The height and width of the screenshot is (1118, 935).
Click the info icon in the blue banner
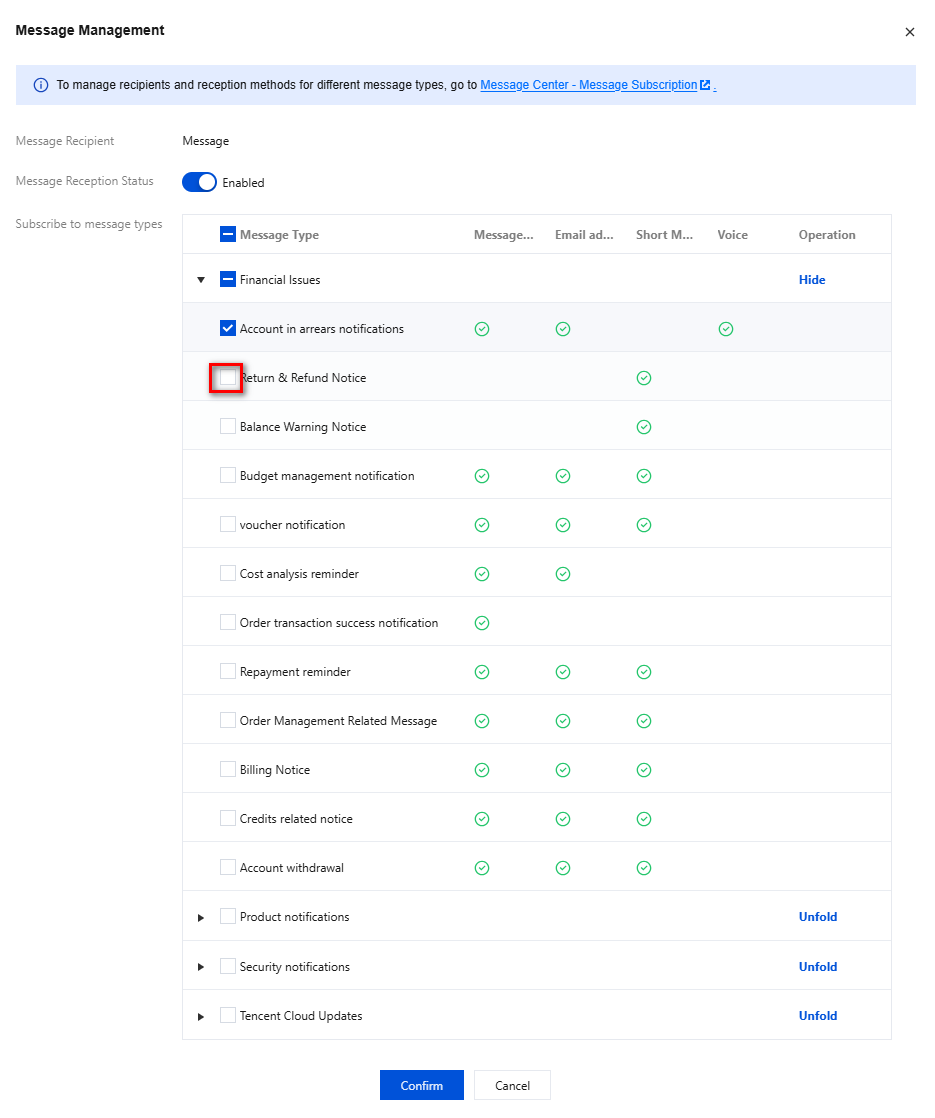coord(41,86)
